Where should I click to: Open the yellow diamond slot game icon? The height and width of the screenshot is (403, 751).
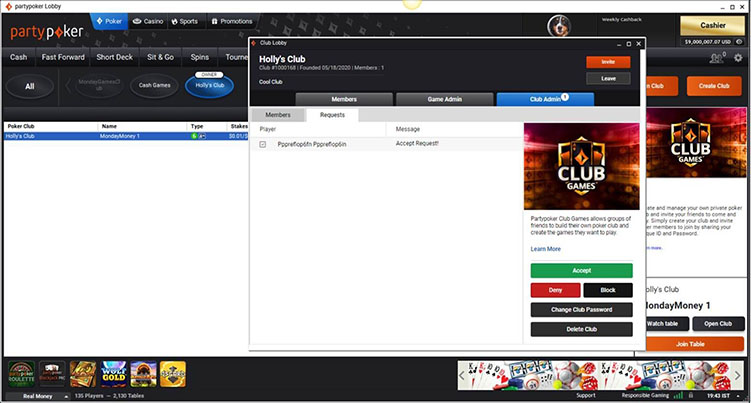[x=173, y=374]
